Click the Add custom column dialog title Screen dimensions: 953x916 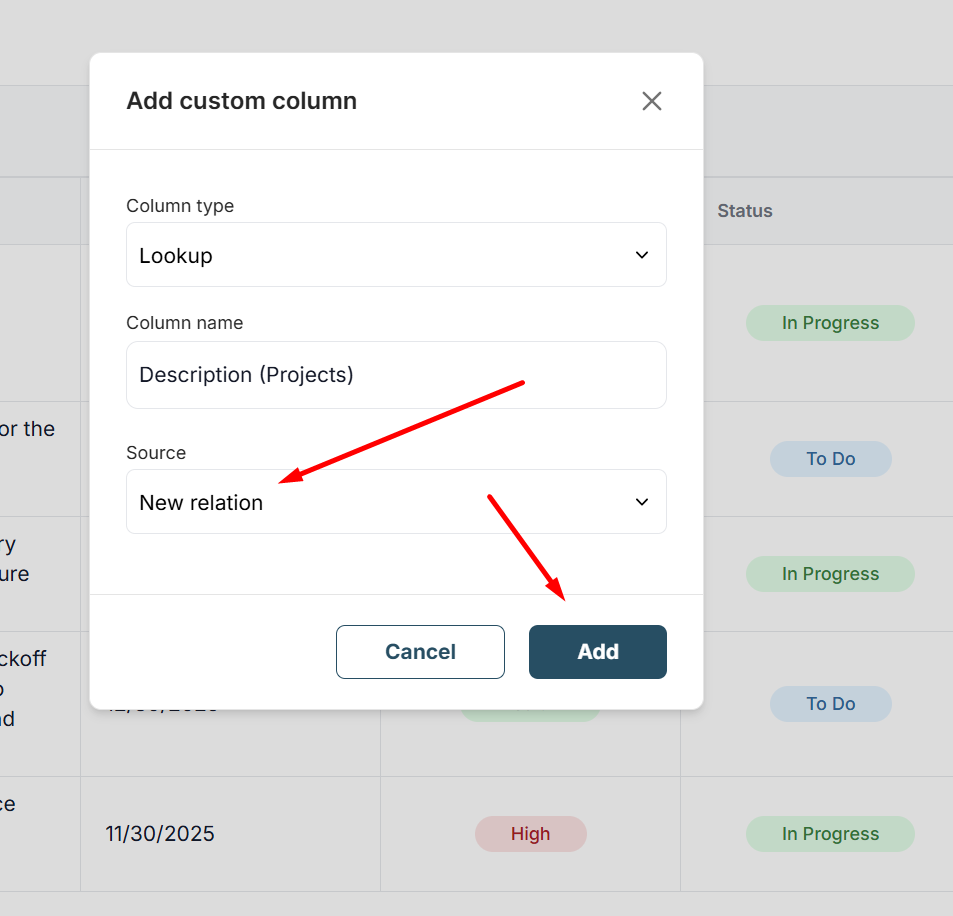pos(241,101)
